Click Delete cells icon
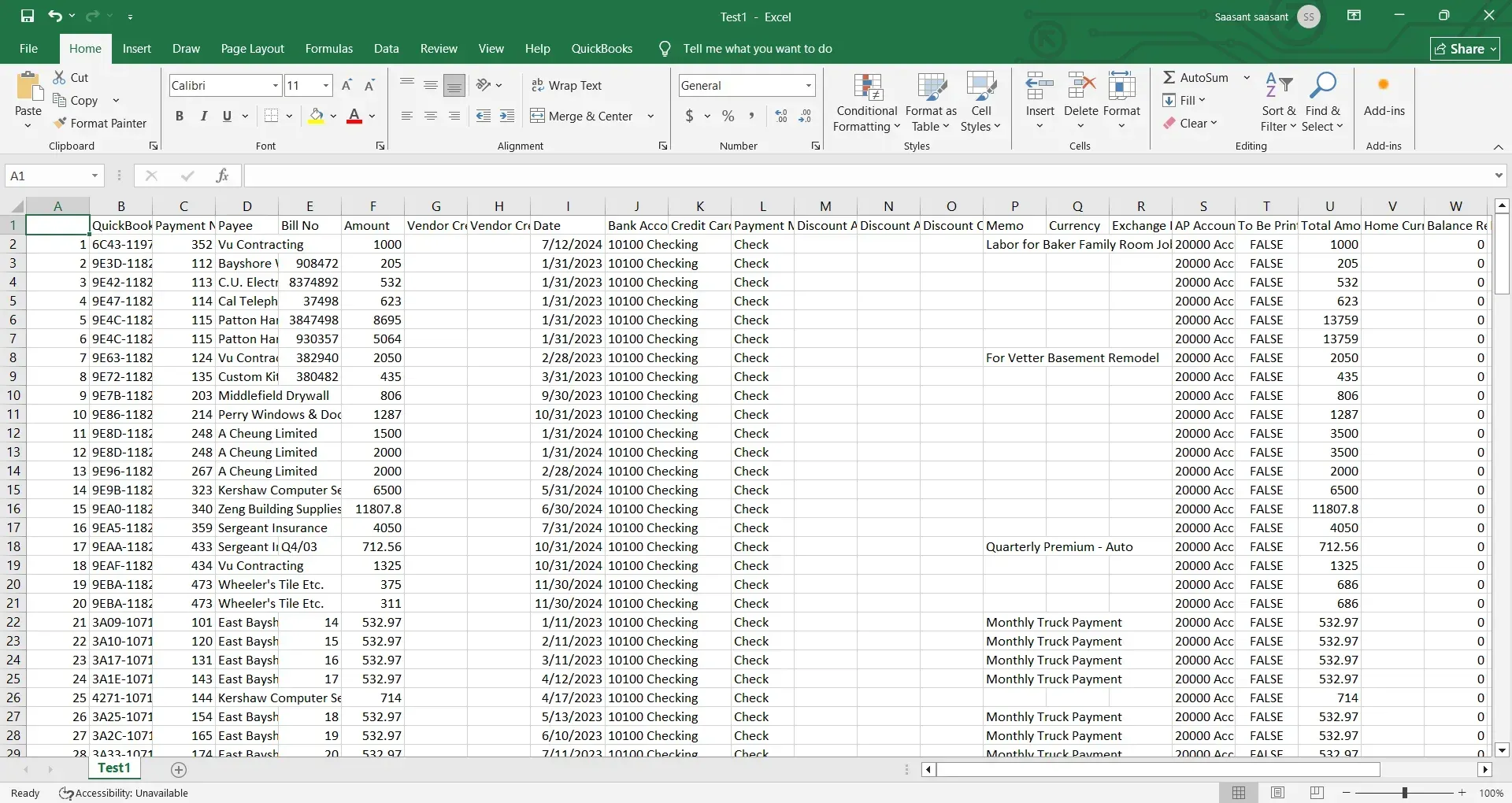Screen dimensions: 1512x803 point(1081,87)
